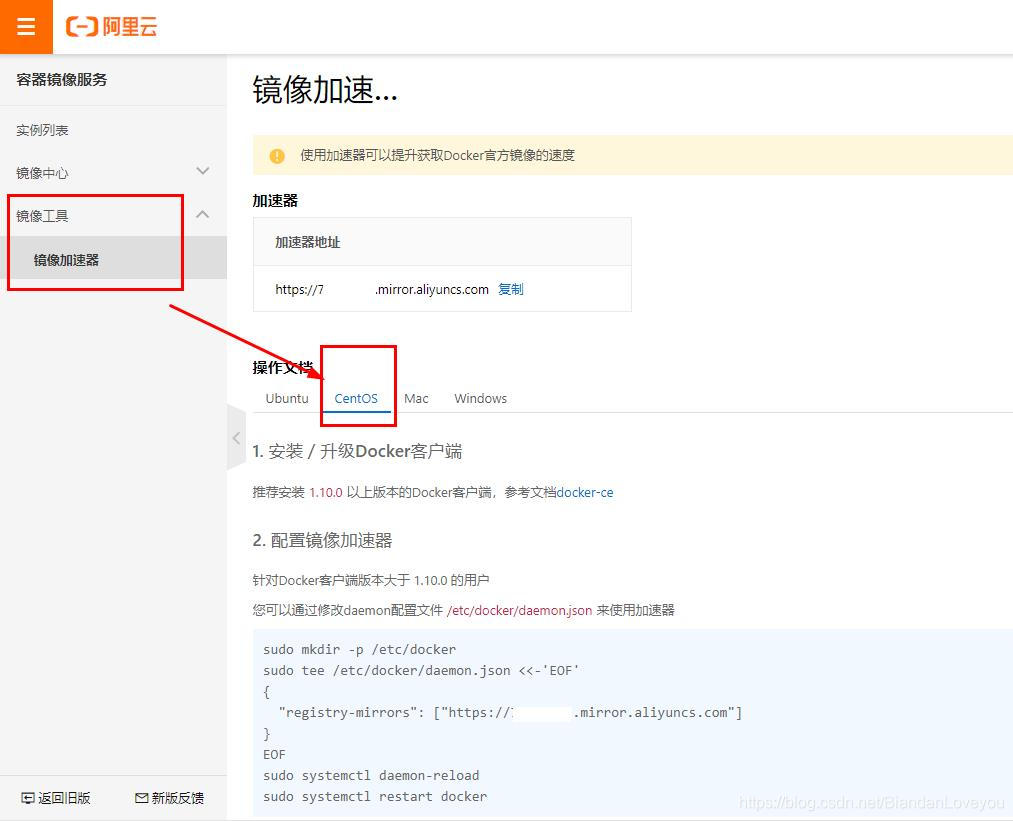Viewport: 1013px width, 821px height.
Task: Open 实例列表 in the sidebar
Action: click(42, 130)
